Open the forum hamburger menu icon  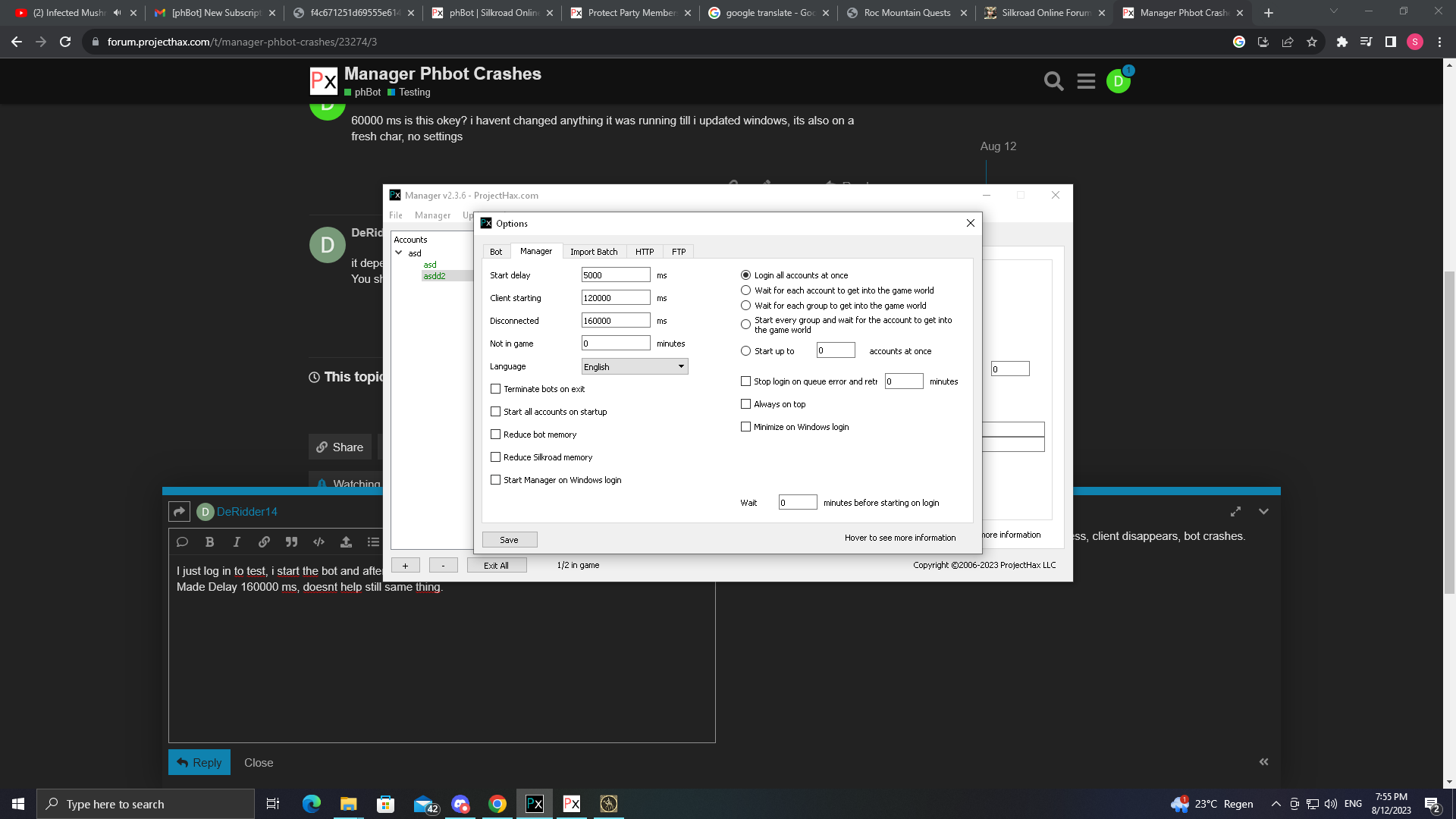[1086, 81]
